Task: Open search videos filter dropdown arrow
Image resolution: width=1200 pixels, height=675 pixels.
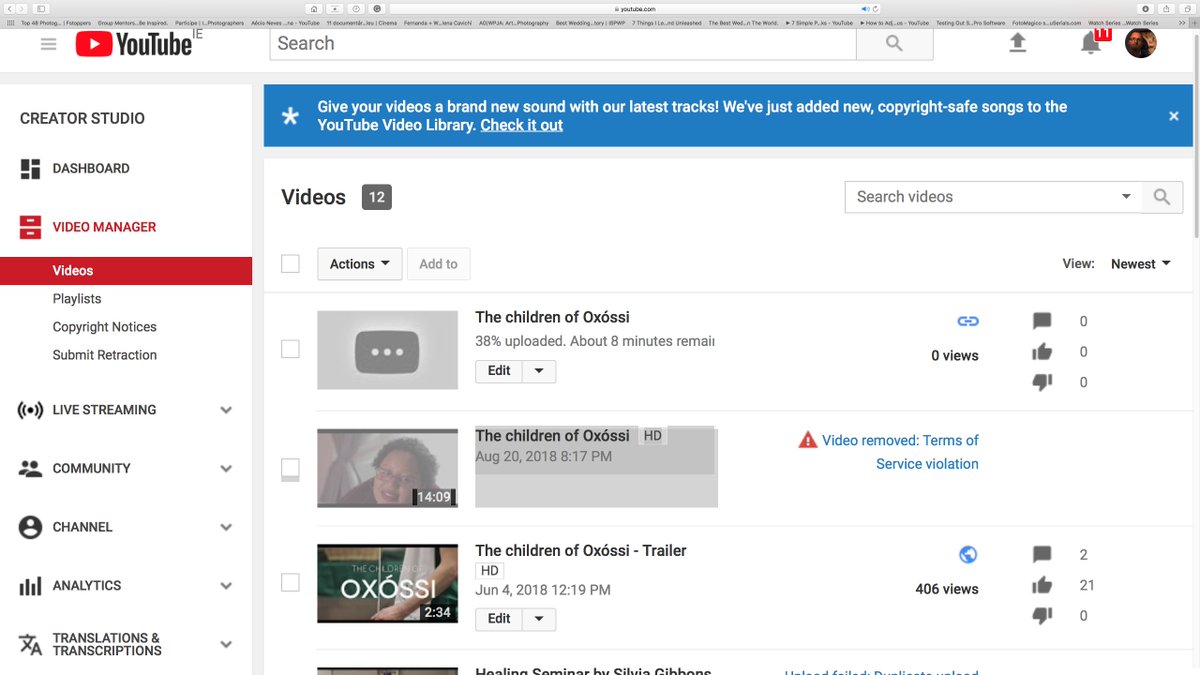Action: 1126,197
